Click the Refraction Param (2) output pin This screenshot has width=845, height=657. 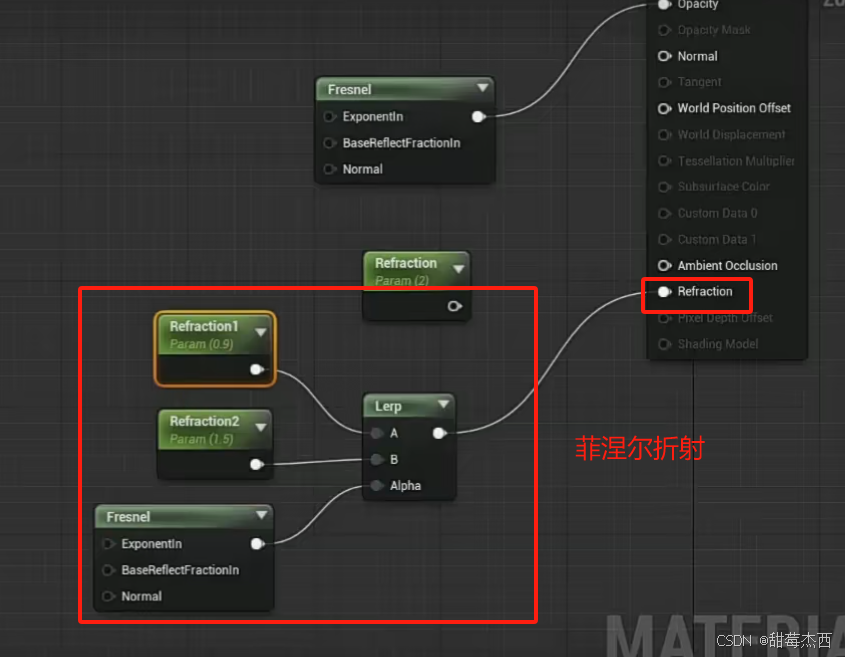(x=454, y=306)
